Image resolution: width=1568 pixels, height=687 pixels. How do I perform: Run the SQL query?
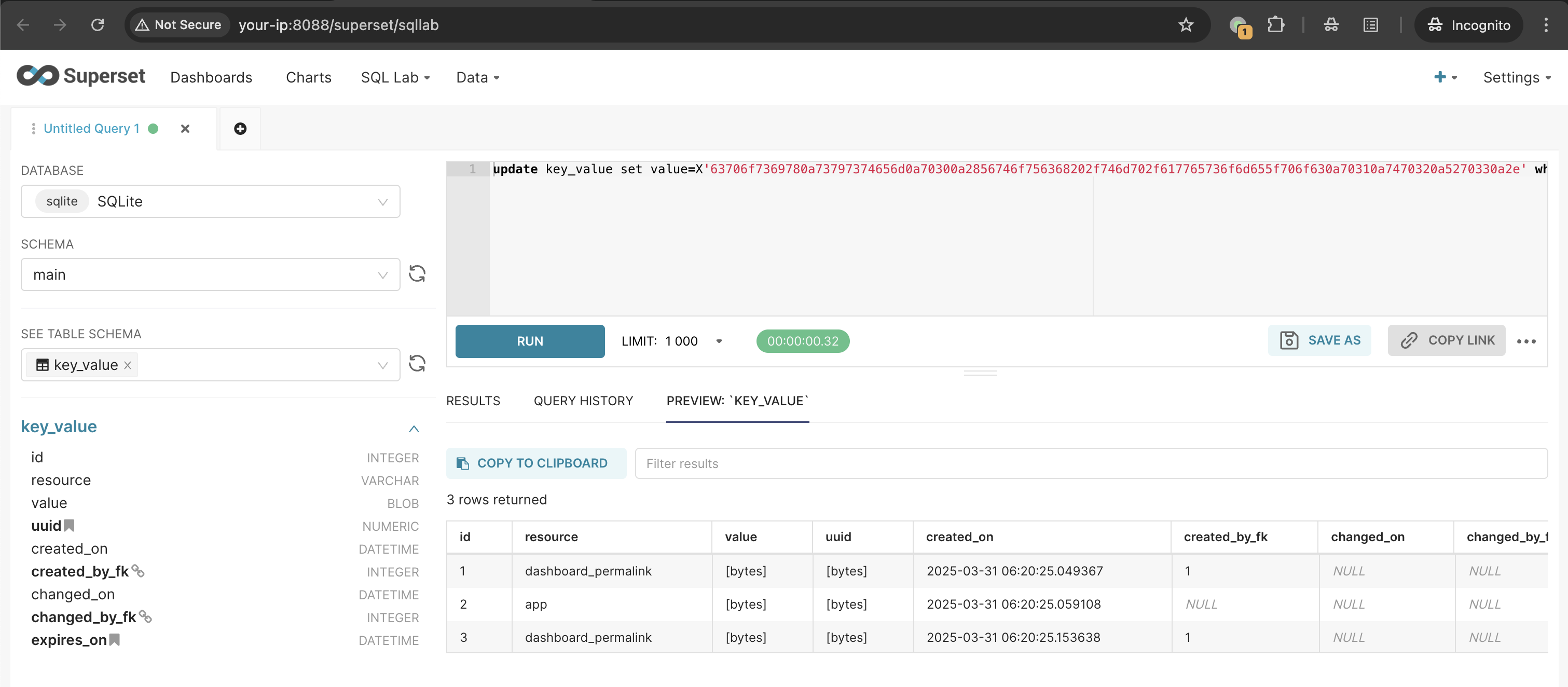(x=530, y=341)
